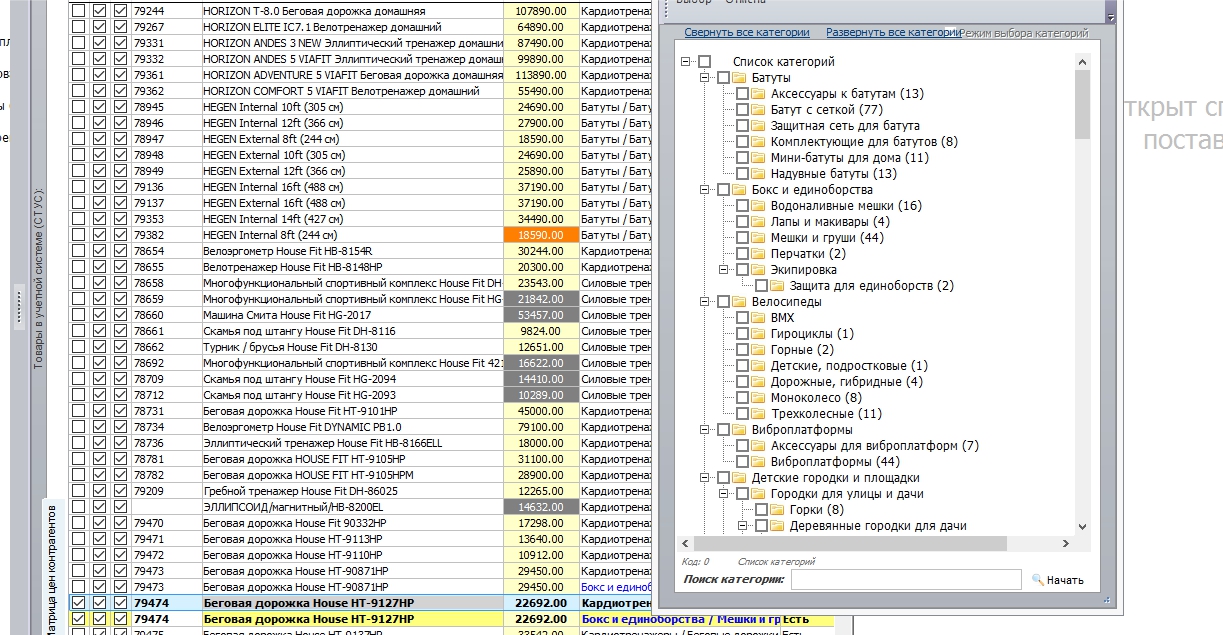The image size is (1223, 635).
Task: Collapse the Список категорий root node
Action: tap(686, 62)
